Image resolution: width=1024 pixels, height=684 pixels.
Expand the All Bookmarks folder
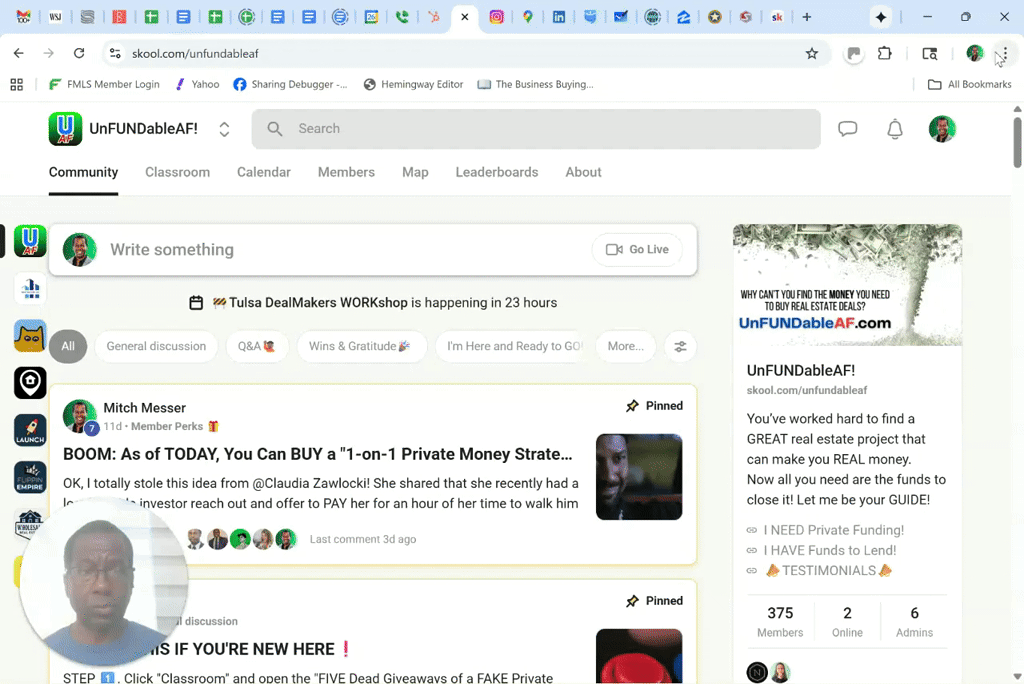970,84
